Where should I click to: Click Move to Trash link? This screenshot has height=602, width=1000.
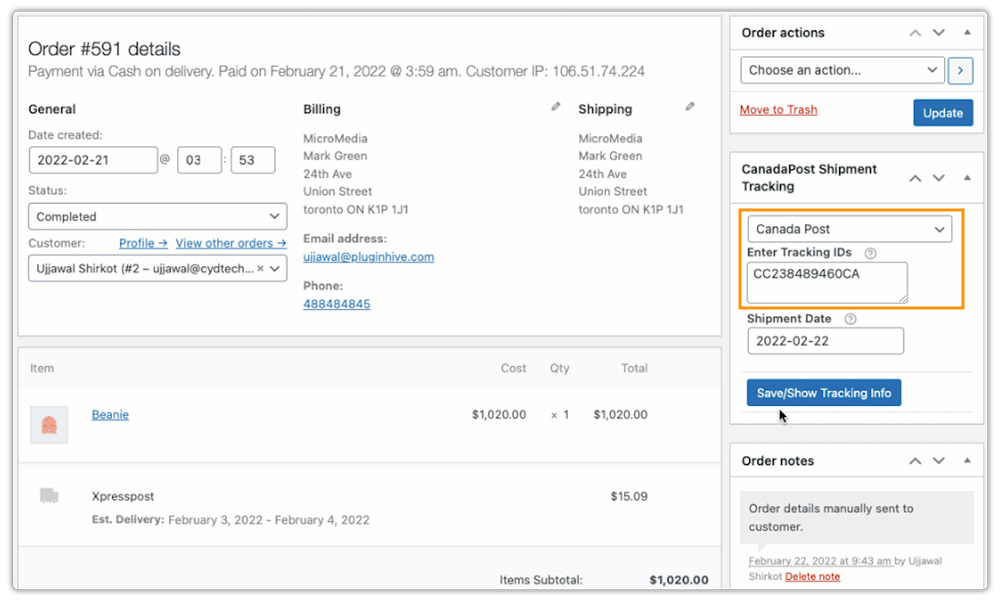tap(778, 110)
